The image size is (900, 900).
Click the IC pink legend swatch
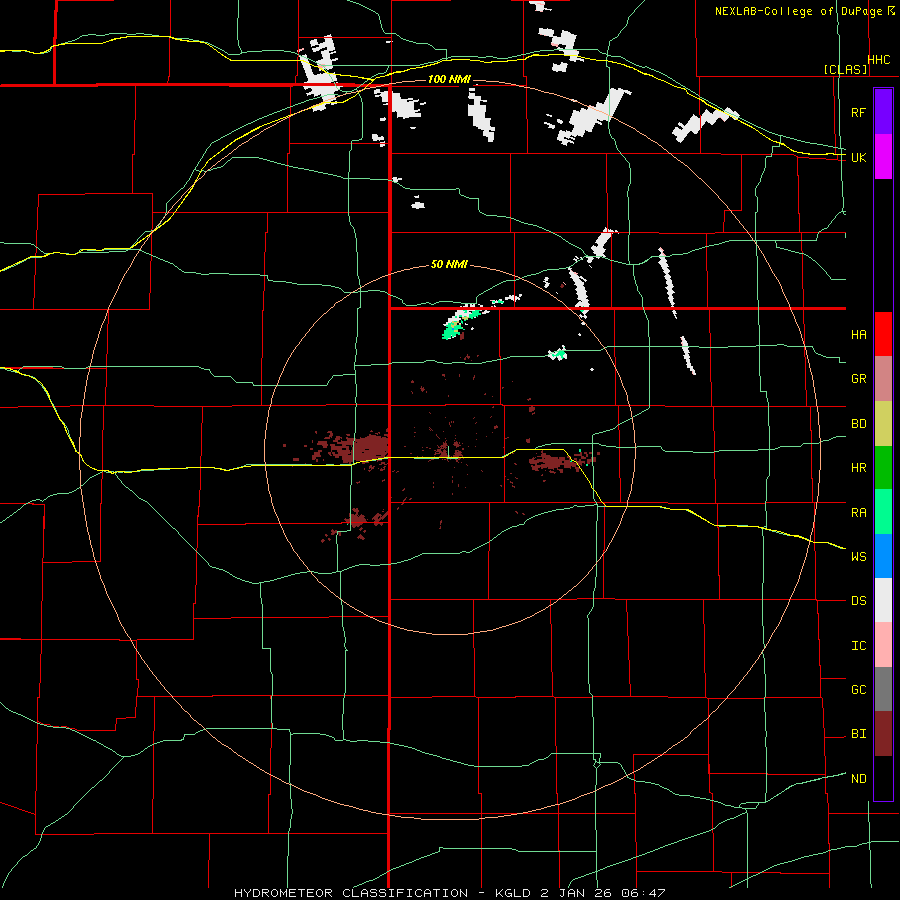point(883,645)
